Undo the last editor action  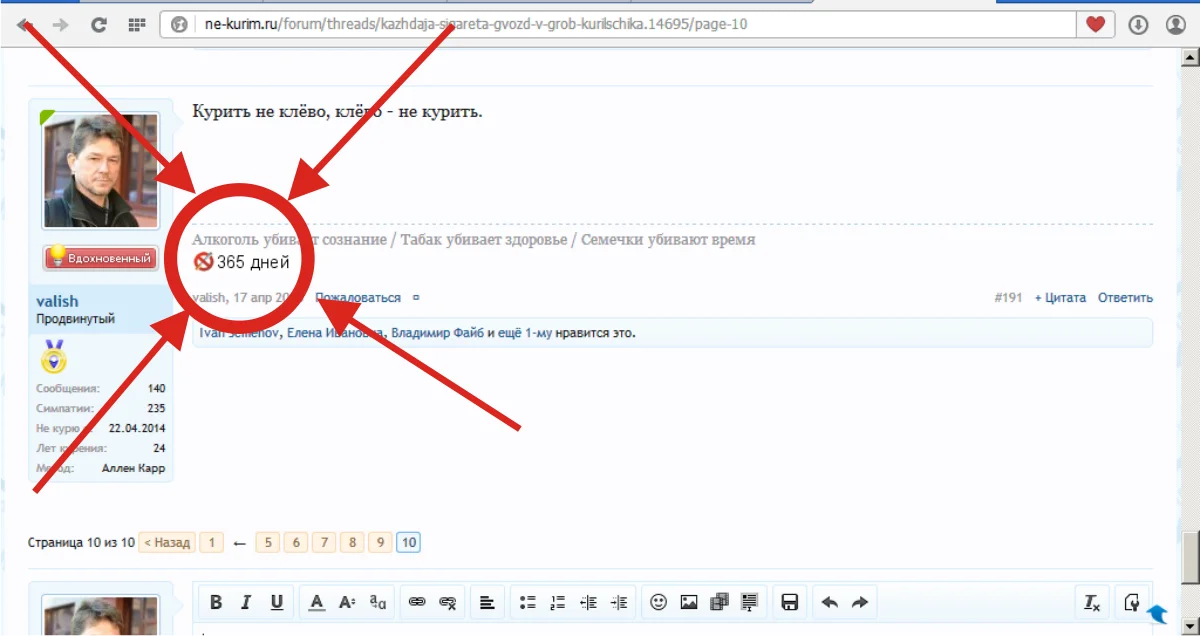[x=829, y=602]
